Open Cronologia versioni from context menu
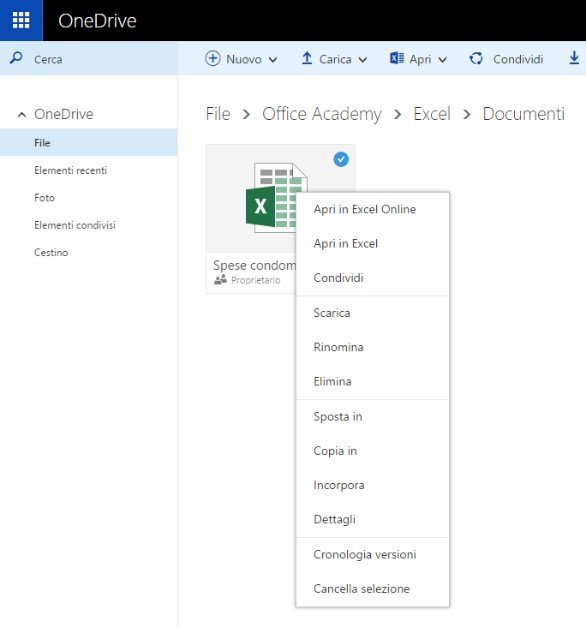This screenshot has height=627, width=586. point(372,555)
